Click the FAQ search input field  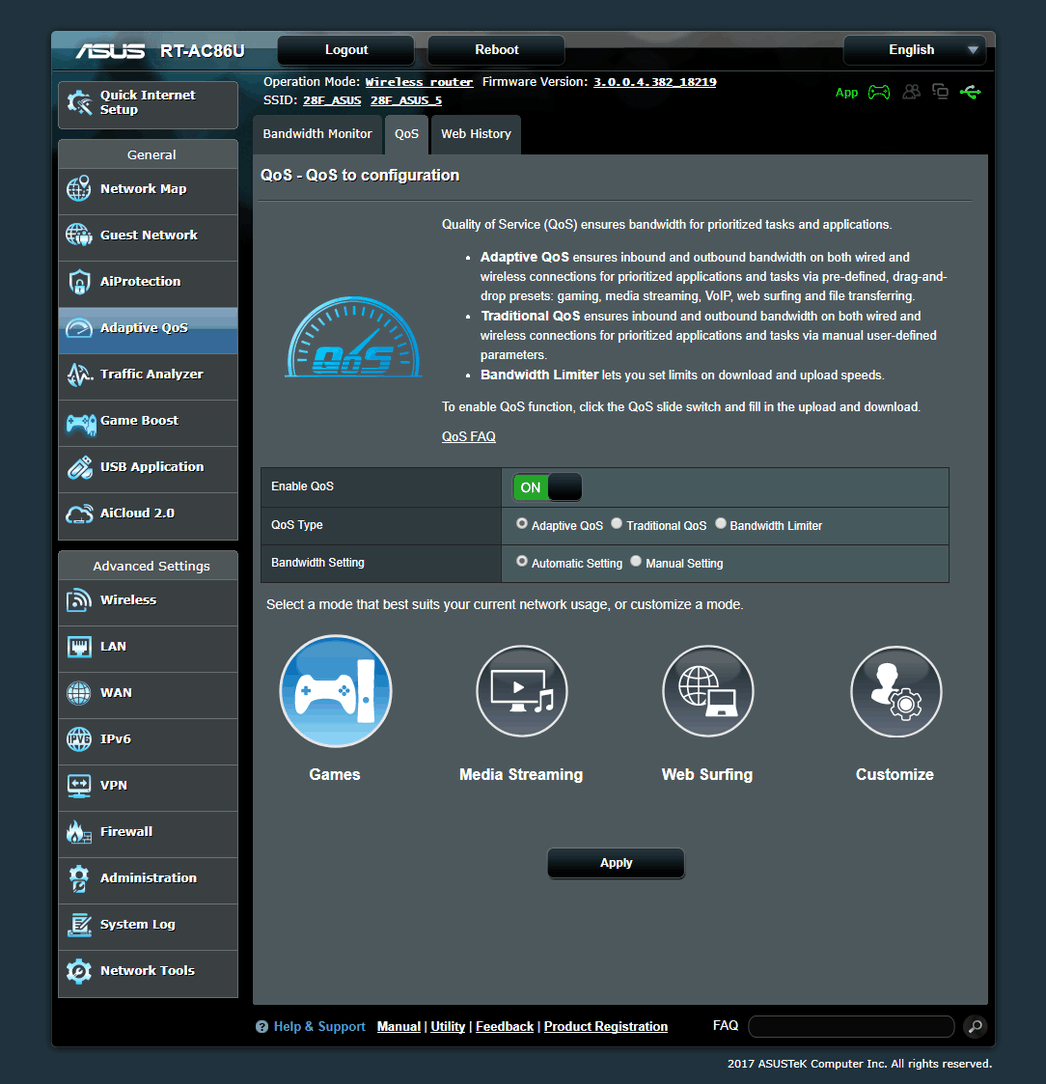pyautogui.click(x=851, y=1027)
